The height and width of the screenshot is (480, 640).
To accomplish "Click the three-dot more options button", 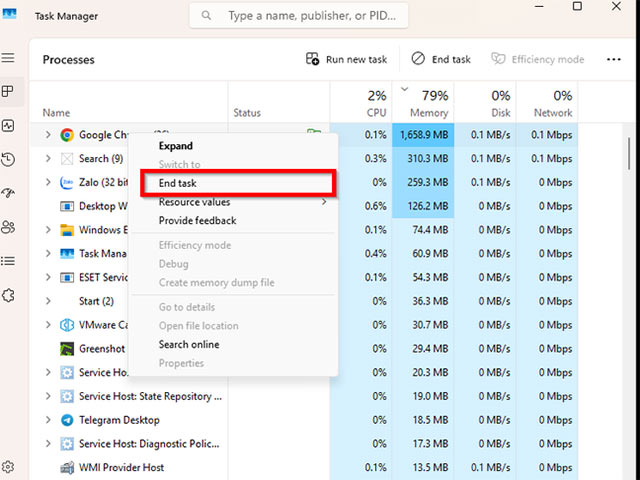I will [x=614, y=59].
